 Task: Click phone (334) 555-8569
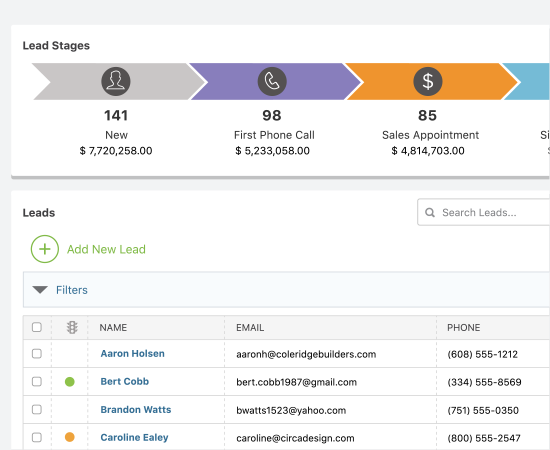click(x=484, y=382)
